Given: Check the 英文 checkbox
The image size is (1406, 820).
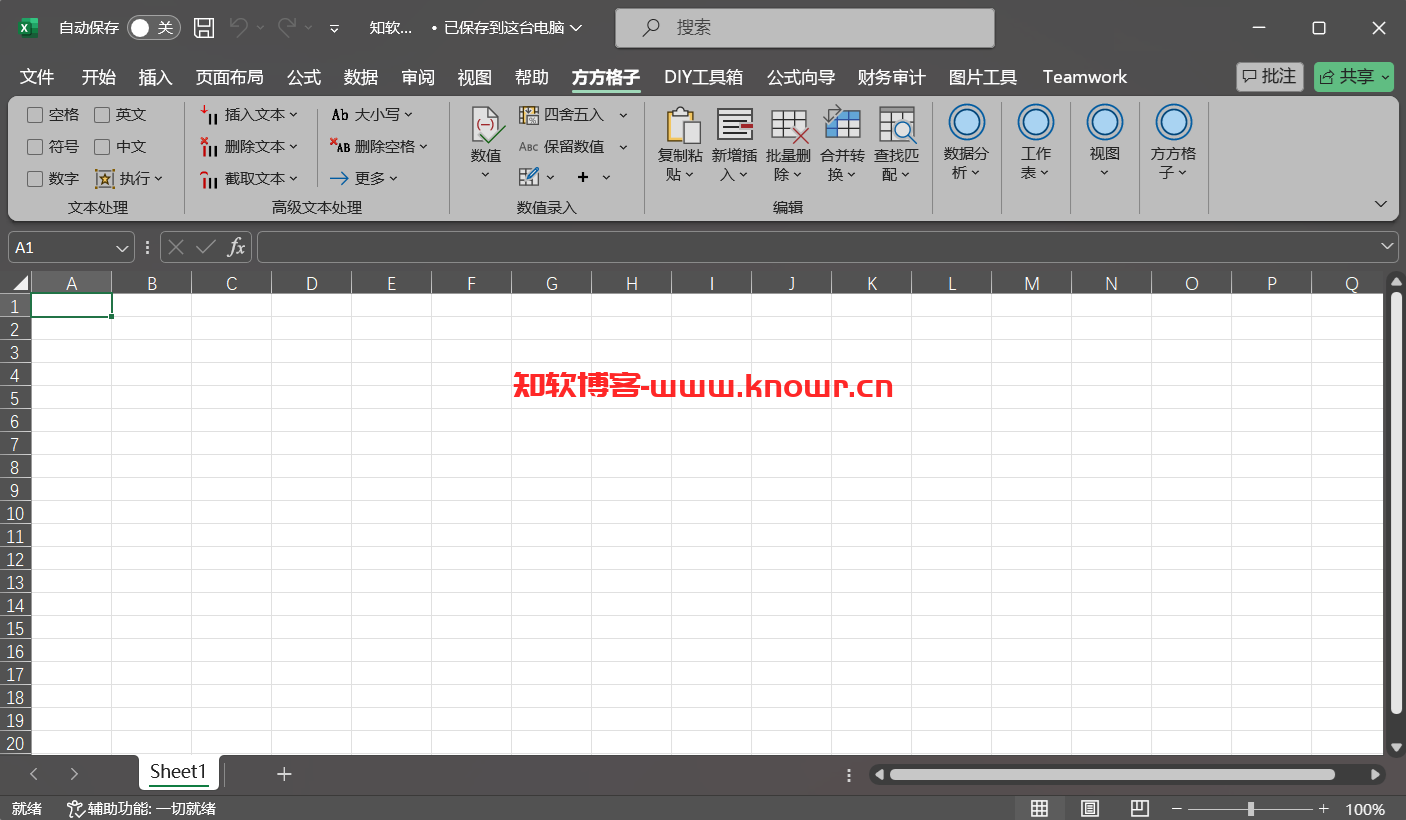Looking at the screenshot, I should click(x=102, y=115).
